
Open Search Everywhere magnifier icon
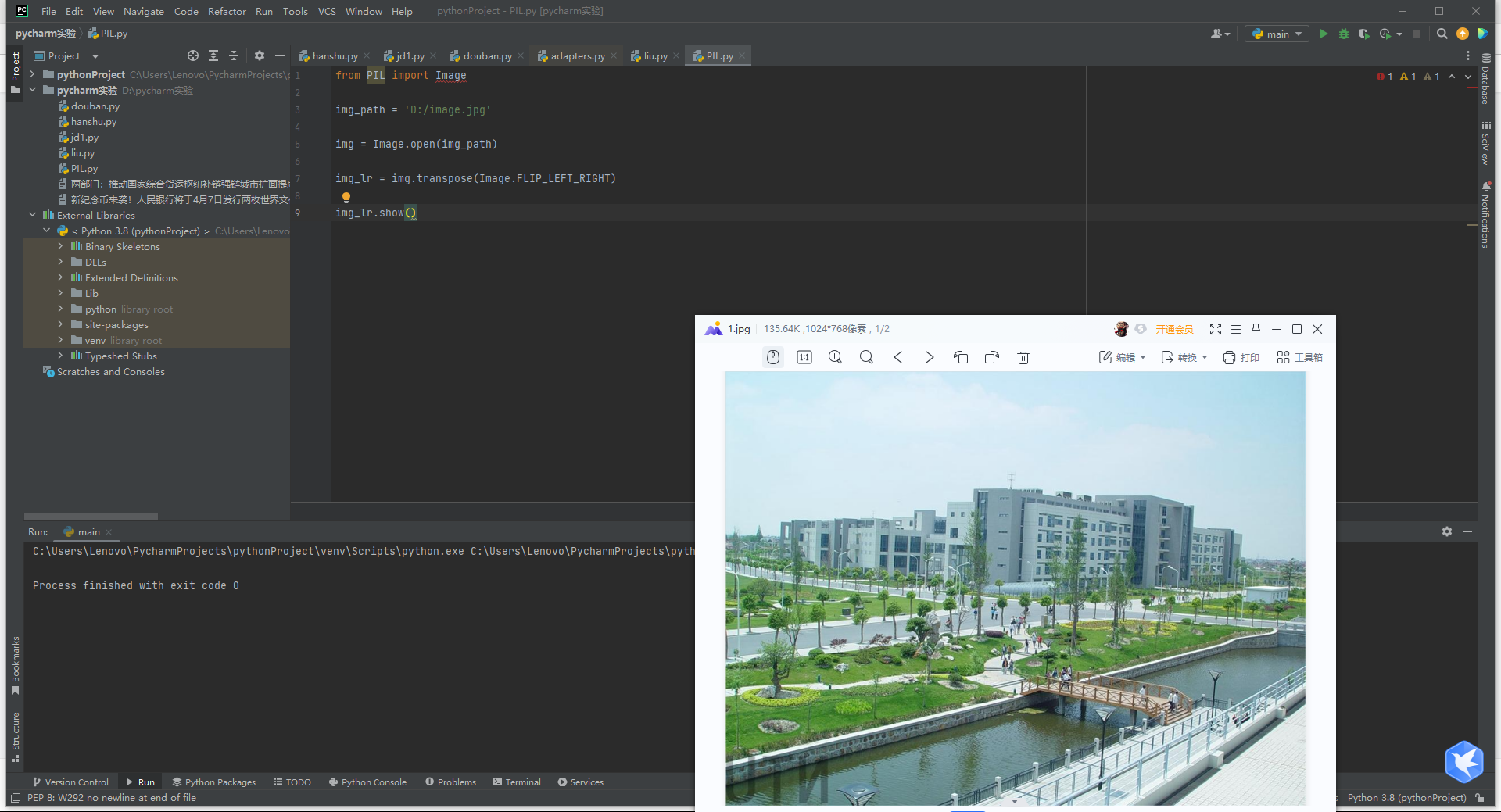1442,34
